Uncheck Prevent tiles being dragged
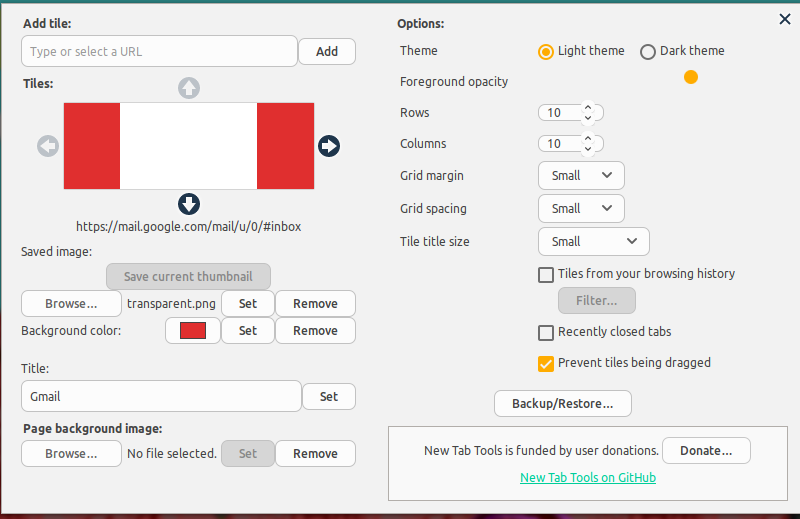 click(545, 364)
